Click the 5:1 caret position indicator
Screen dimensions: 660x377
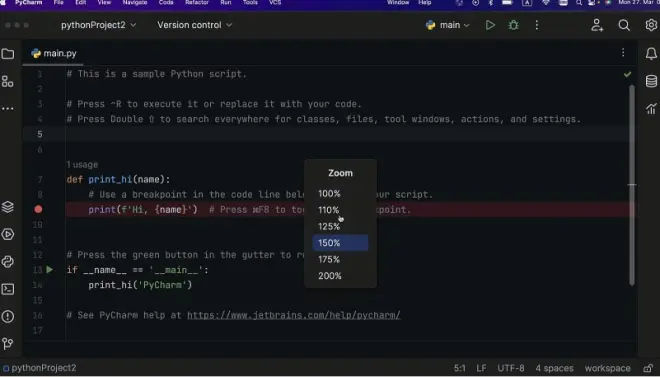[460, 369]
